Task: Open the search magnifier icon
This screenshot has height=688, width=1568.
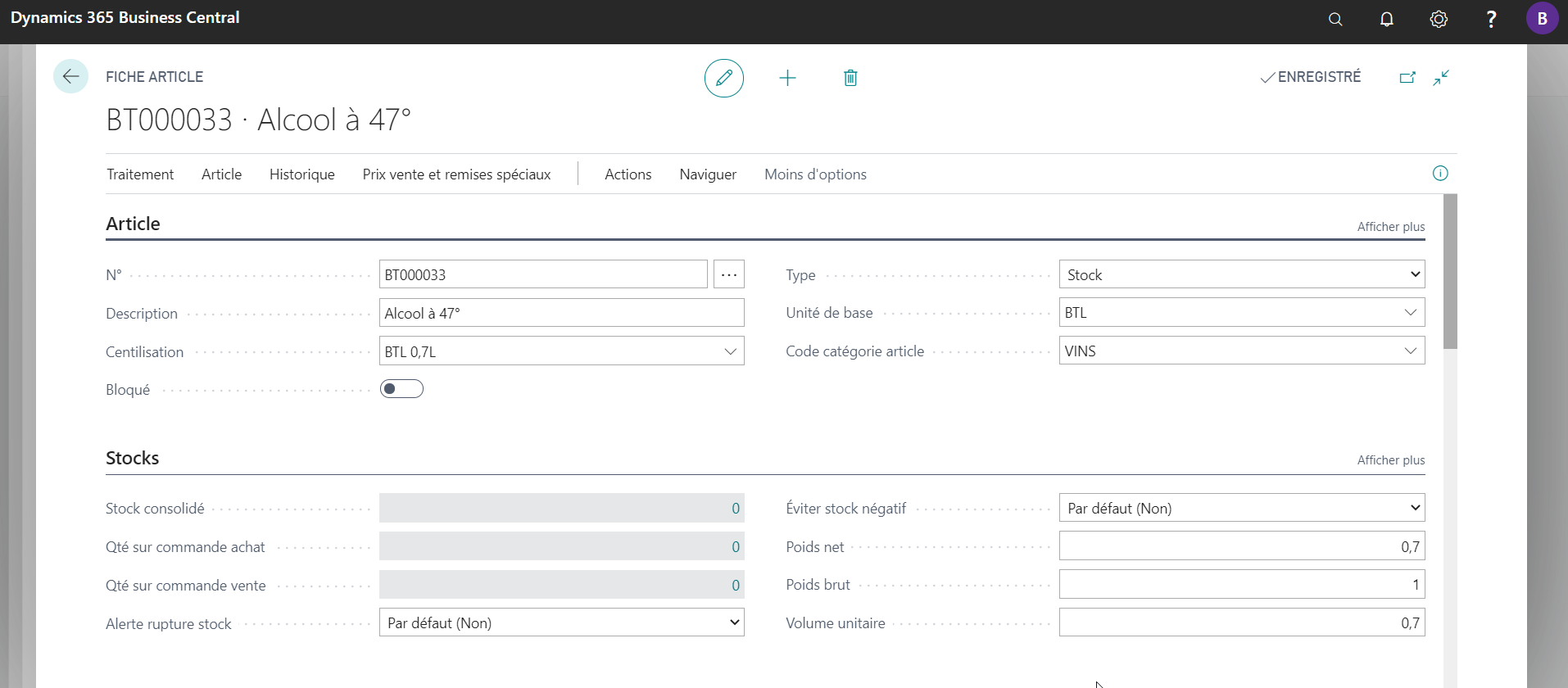Action: pos(1335,19)
